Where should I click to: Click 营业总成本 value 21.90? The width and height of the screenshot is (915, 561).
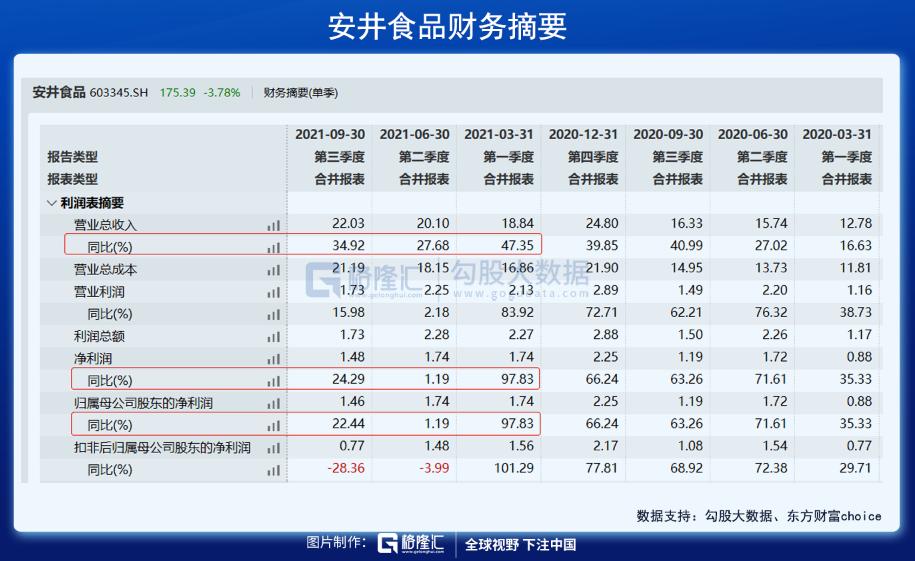[x=602, y=268]
